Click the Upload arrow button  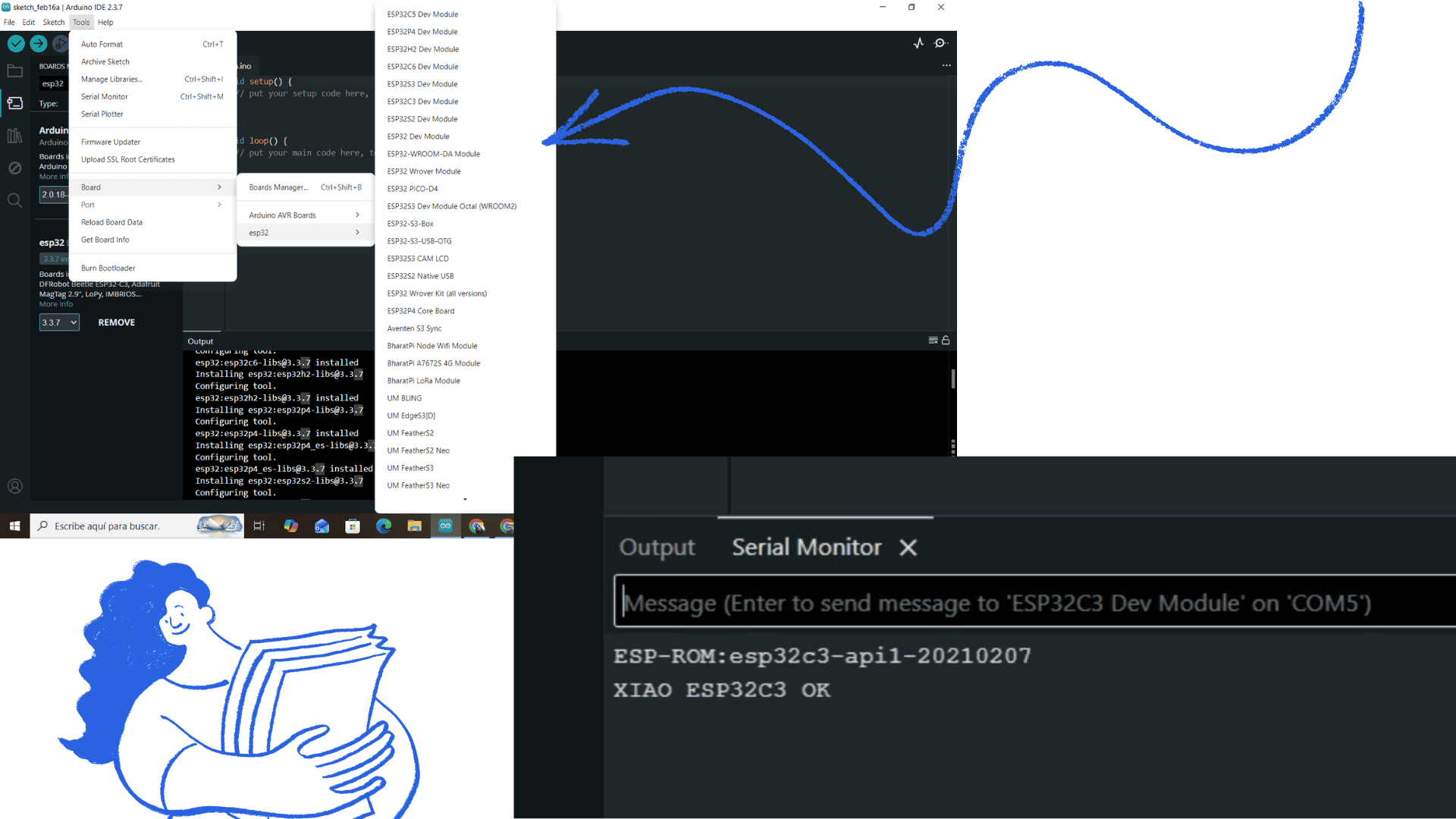38,44
